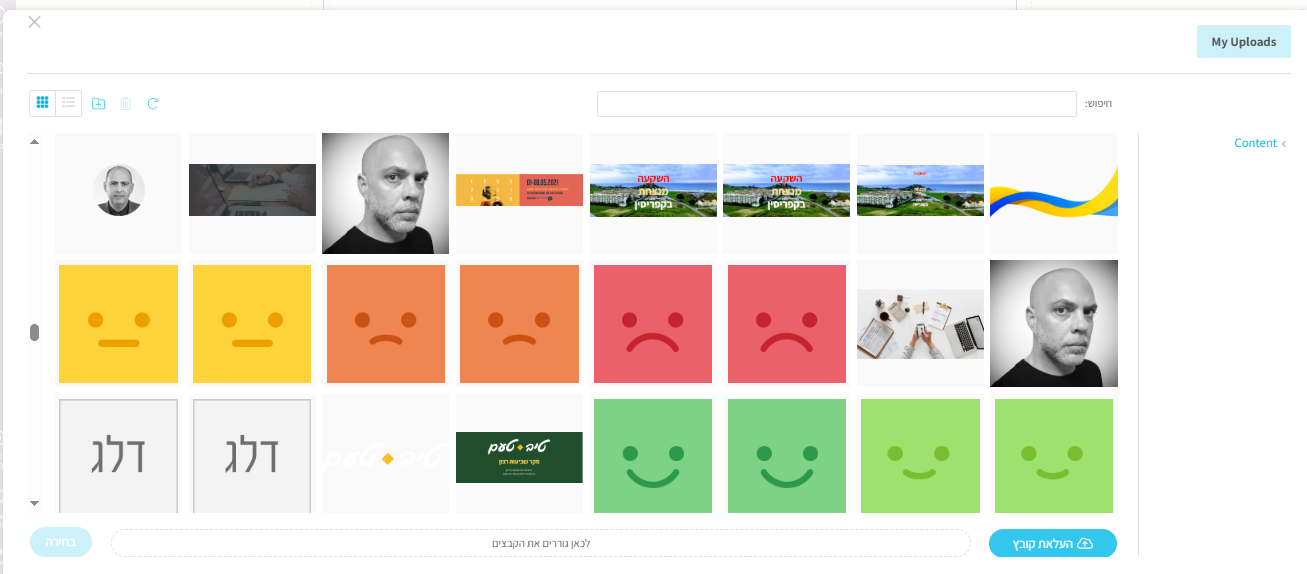Click the בחירה select button

[61, 542]
